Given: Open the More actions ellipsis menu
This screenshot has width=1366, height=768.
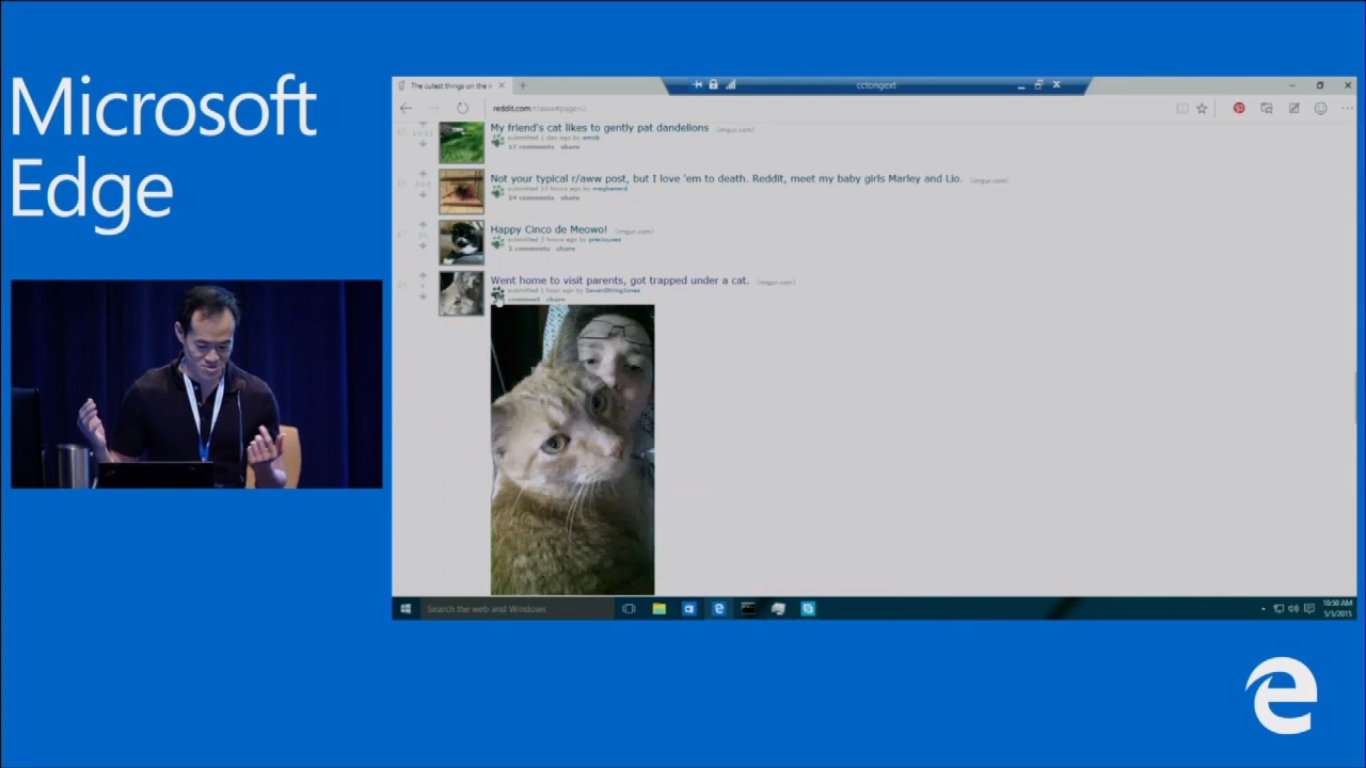Looking at the screenshot, I should (1346, 108).
